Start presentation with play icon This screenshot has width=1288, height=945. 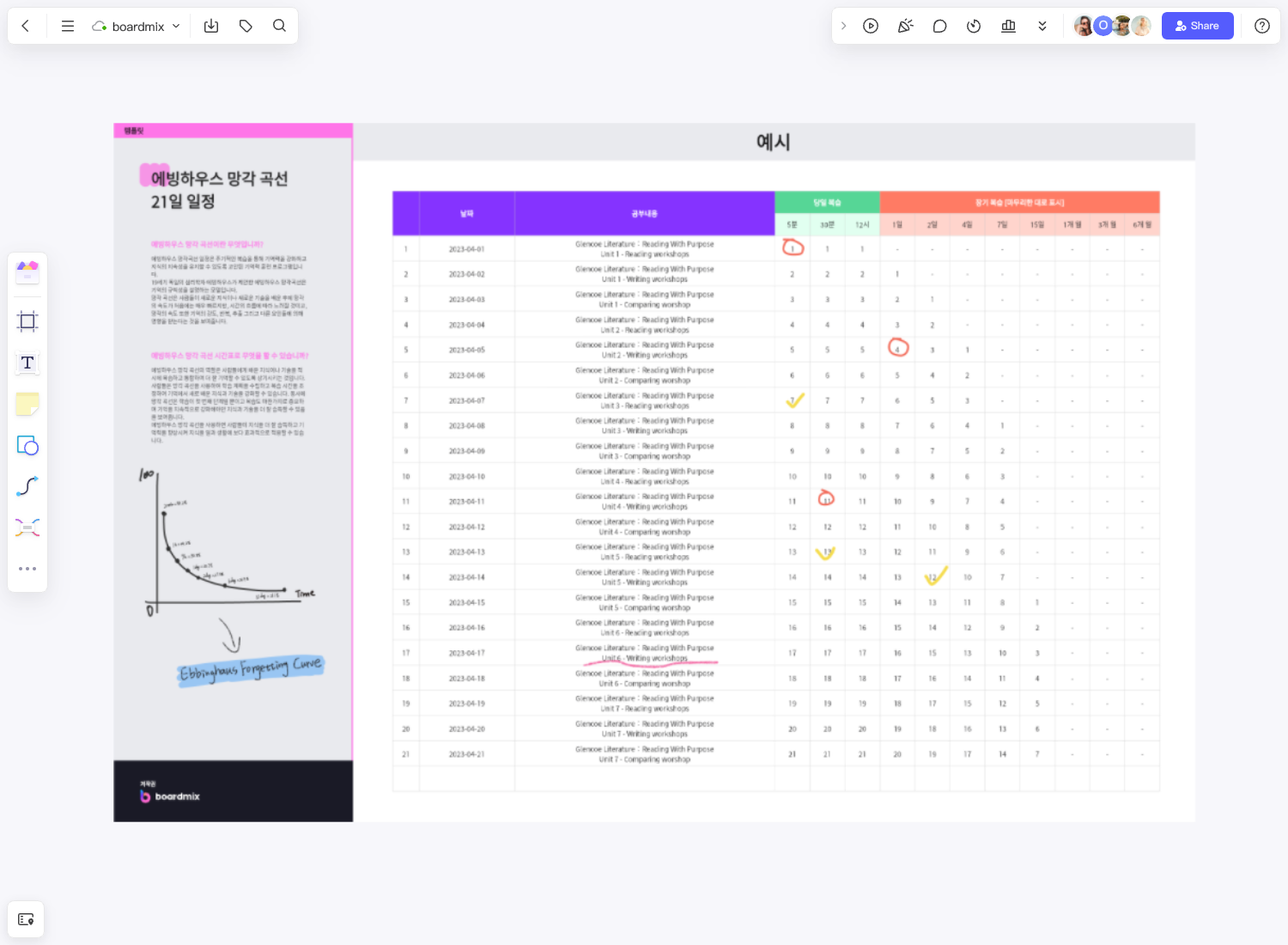coord(871,26)
